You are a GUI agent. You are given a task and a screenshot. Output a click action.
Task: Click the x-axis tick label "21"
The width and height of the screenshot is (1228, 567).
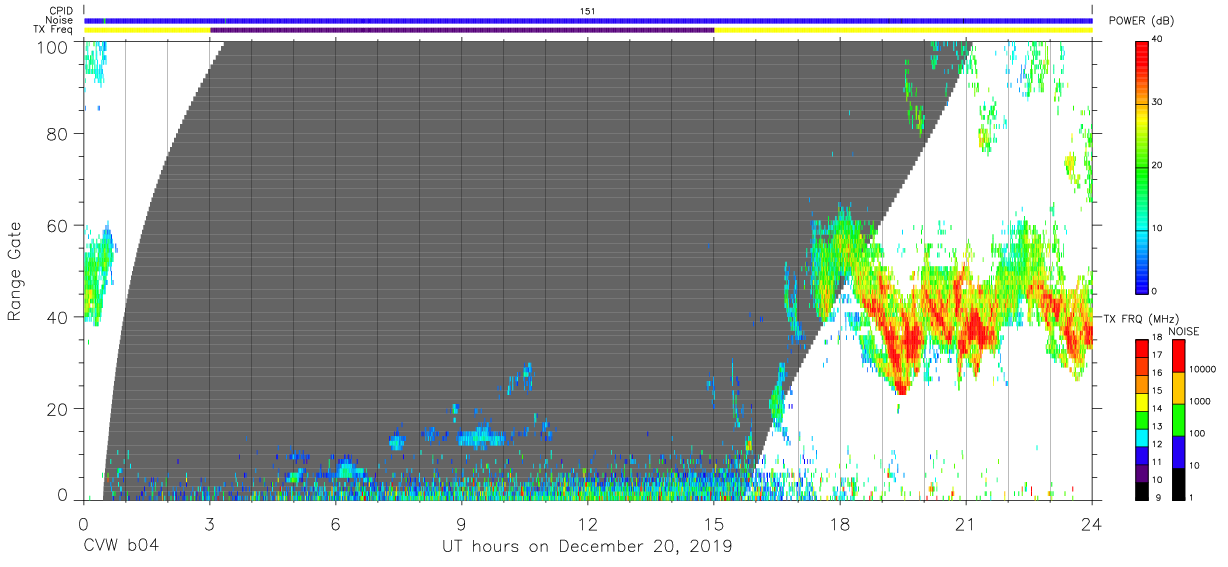[966, 523]
